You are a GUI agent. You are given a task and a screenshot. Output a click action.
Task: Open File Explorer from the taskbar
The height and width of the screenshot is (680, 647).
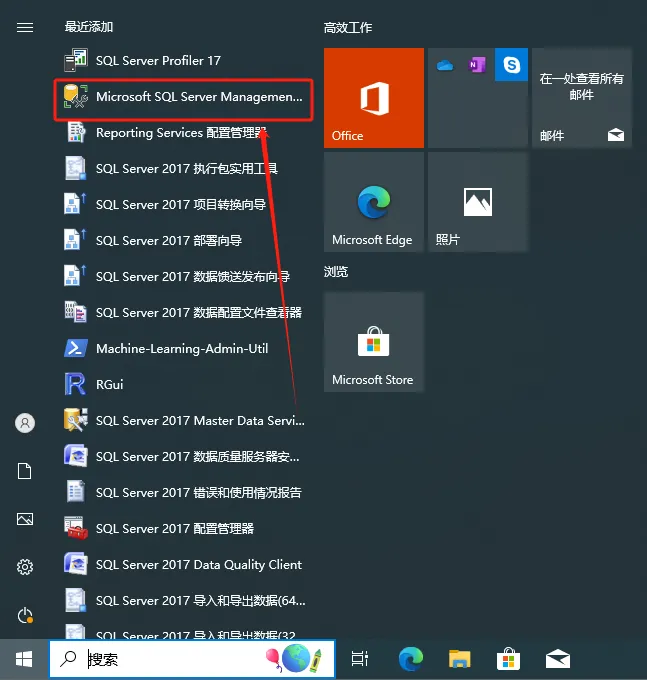pos(460,659)
